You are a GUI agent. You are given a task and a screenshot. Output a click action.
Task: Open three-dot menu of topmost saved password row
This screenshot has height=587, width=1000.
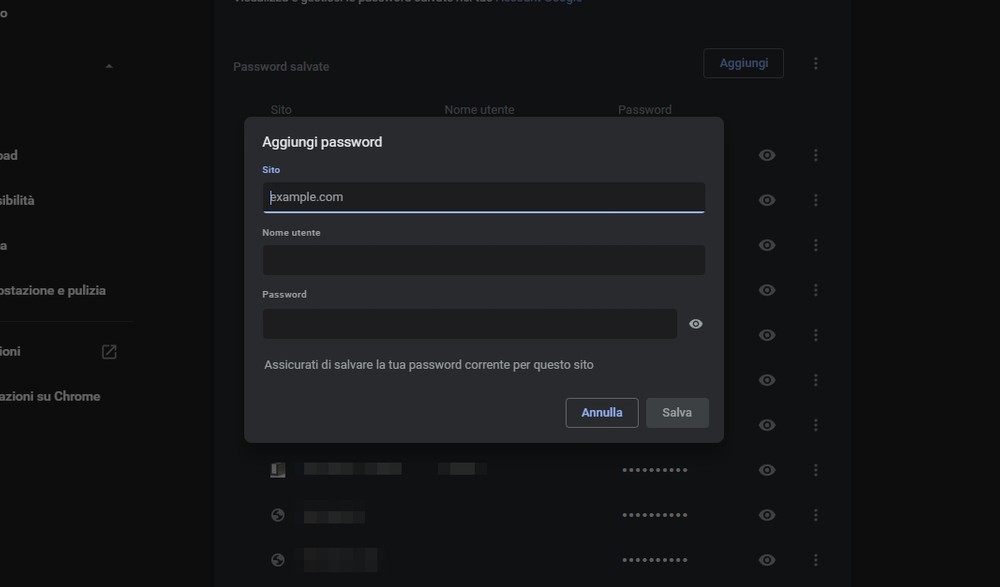point(816,155)
